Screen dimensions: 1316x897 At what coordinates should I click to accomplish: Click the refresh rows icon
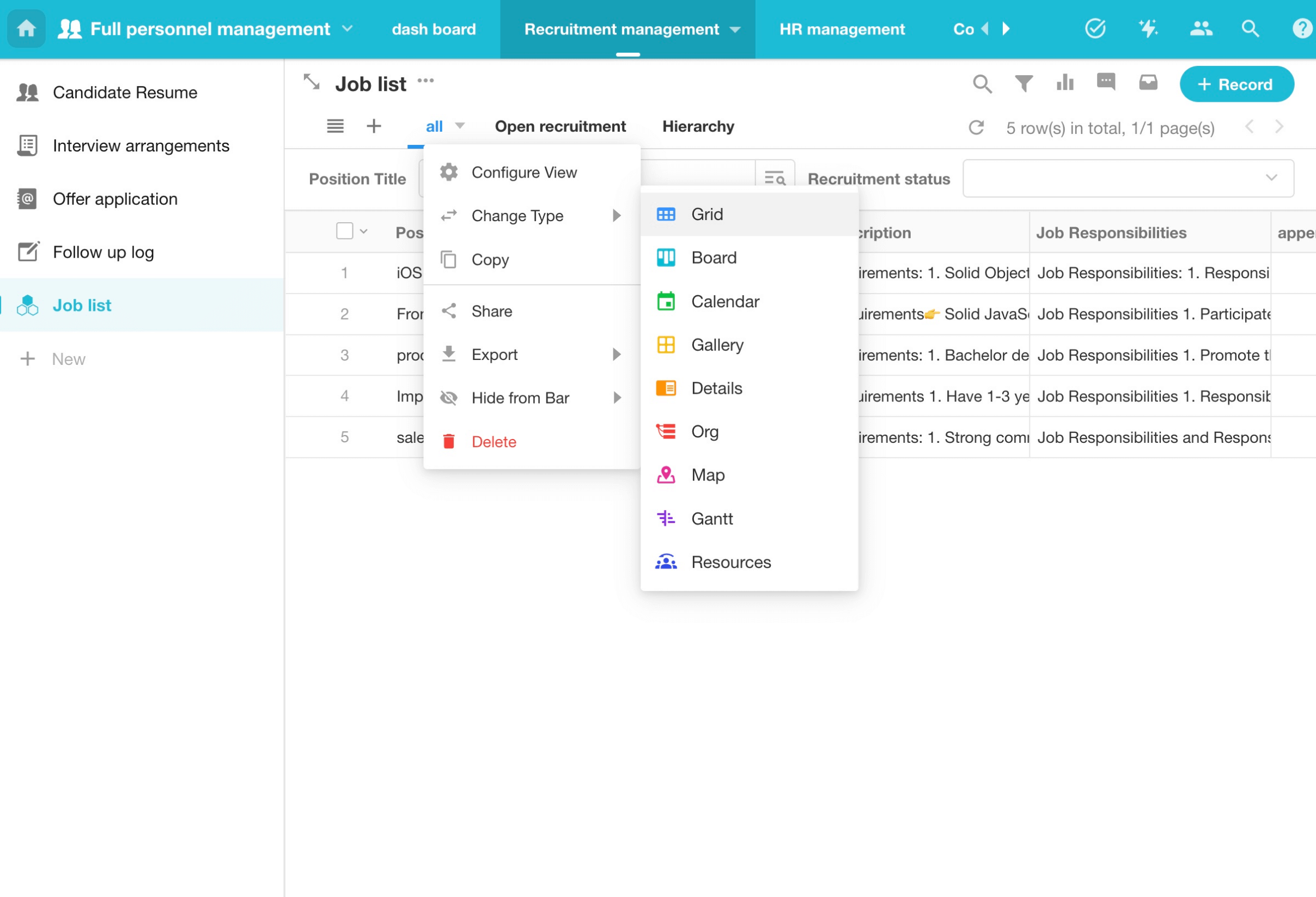[x=976, y=127]
